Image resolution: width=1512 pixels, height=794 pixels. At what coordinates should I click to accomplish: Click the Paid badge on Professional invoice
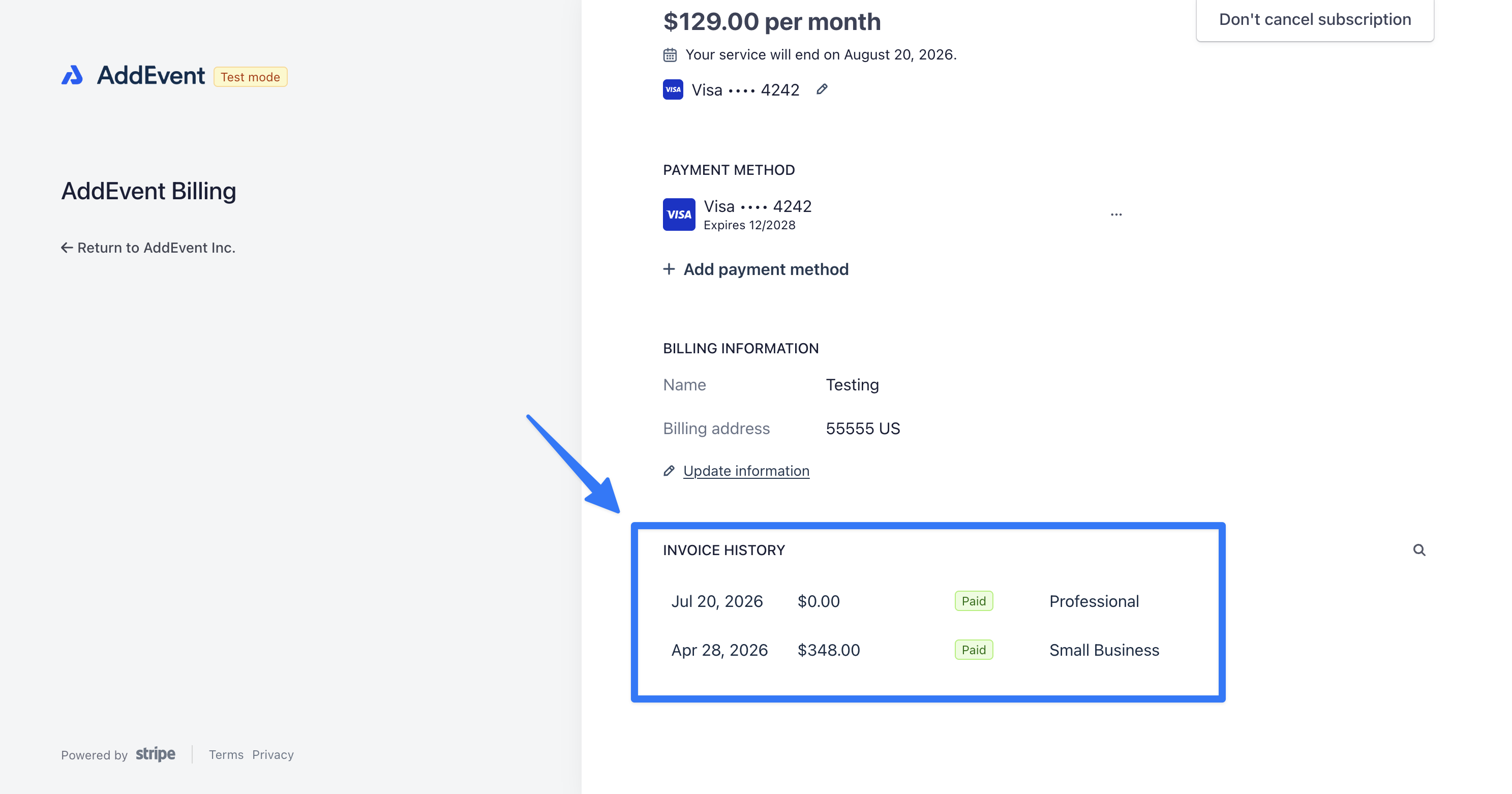[x=974, y=601]
